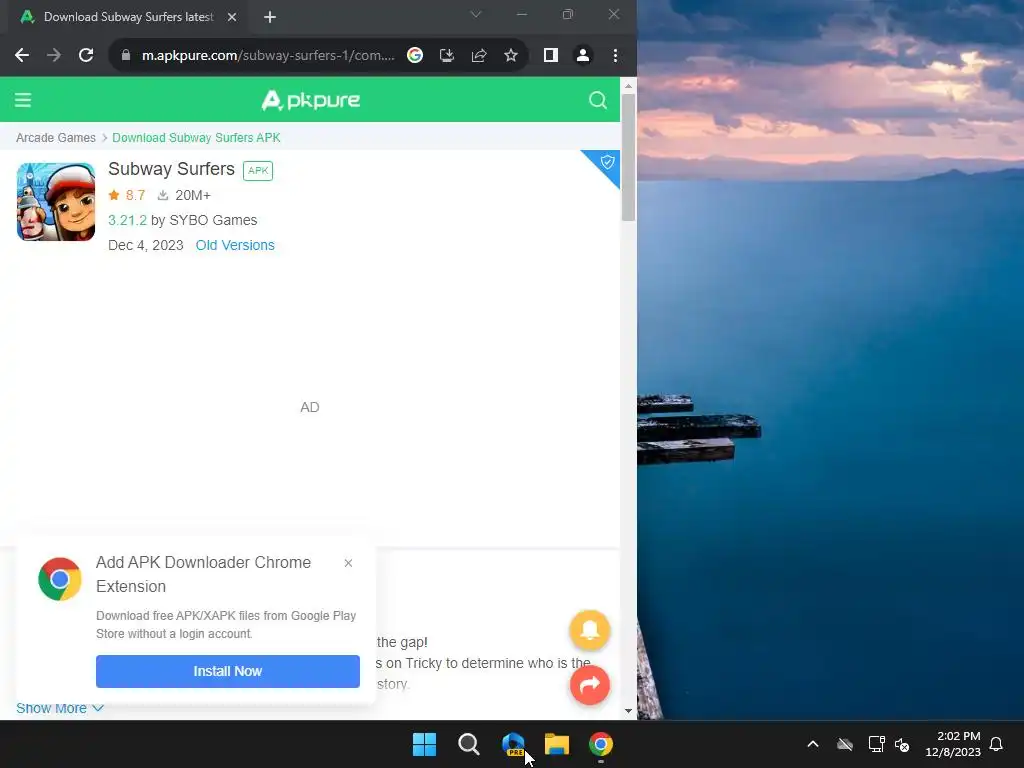This screenshot has height=768, width=1024.
Task: Click the site lock icon in address bar
Action: pos(126,56)
